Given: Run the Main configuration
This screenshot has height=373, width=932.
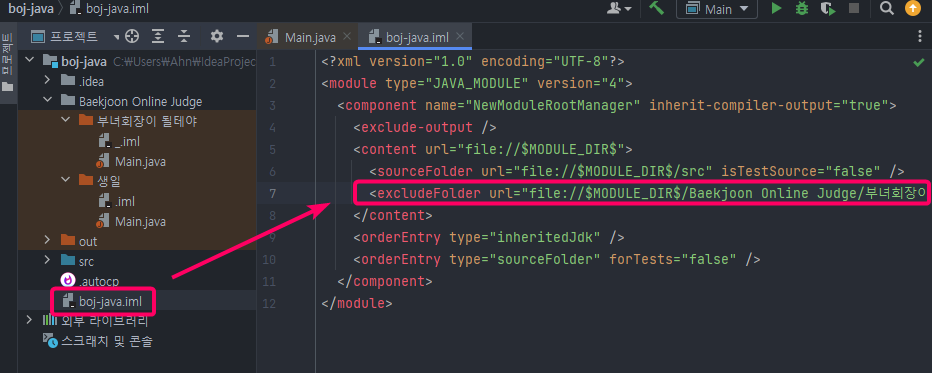Looking at the screenshot, I should [x=776, y=8].
